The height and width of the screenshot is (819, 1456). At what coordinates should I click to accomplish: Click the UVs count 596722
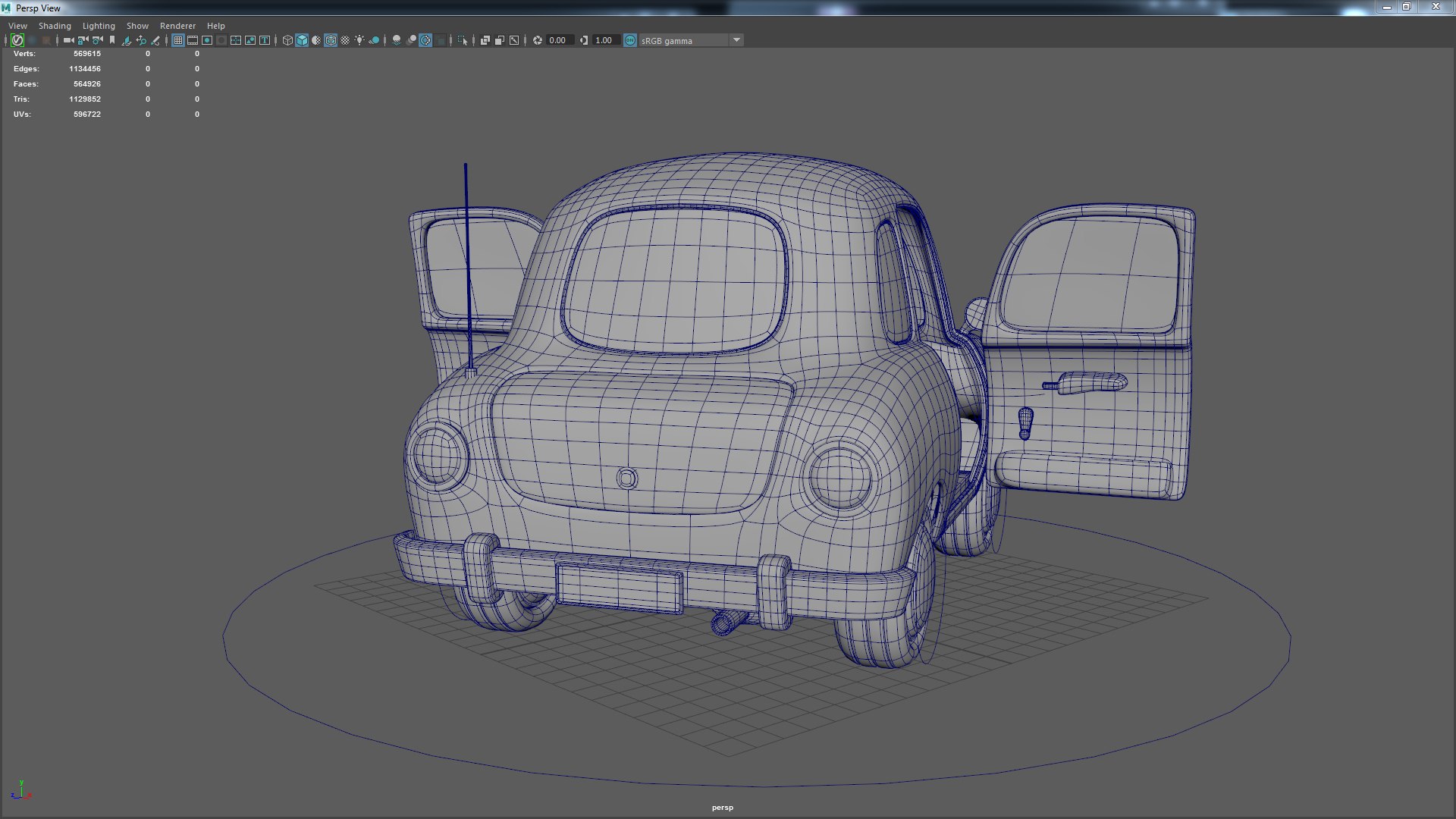[x=87, y=115]
